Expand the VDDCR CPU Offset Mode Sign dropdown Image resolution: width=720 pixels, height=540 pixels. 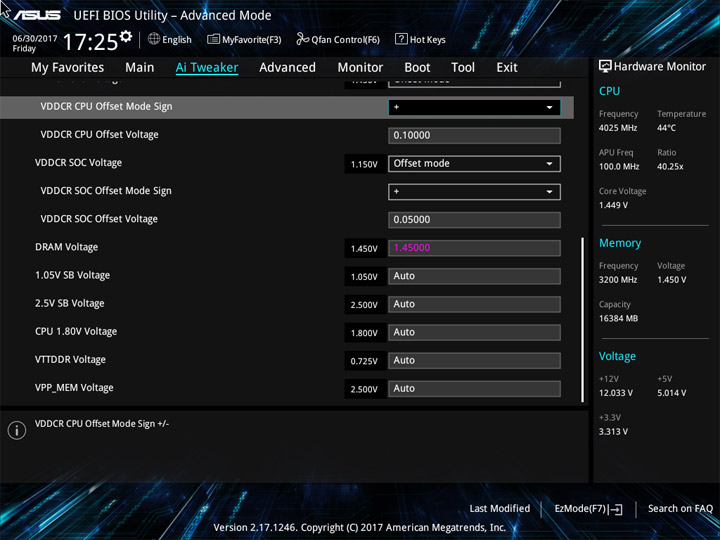[x=474, y=107]
